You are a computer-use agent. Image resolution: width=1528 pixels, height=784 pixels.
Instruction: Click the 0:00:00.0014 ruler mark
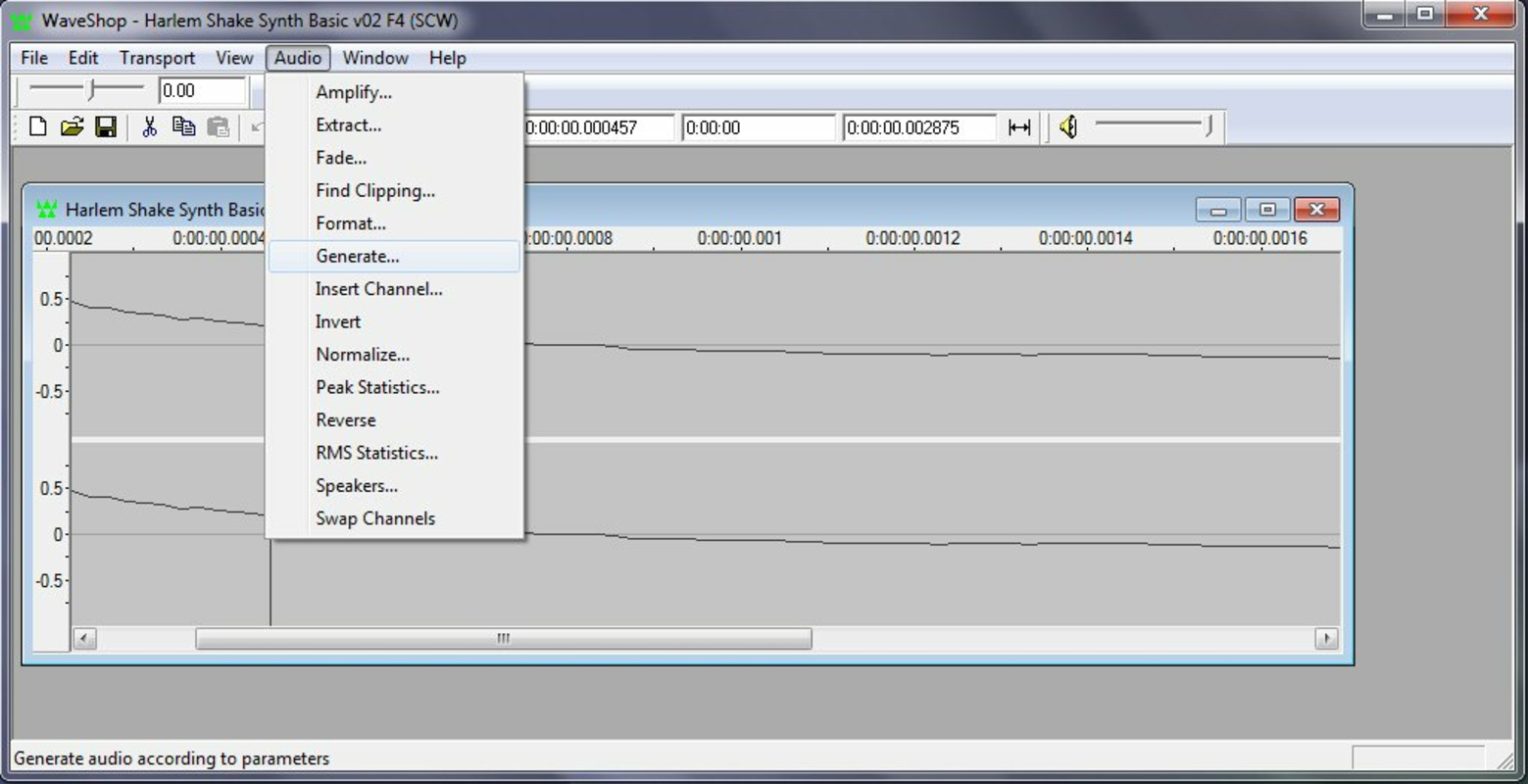point(1086,238)
